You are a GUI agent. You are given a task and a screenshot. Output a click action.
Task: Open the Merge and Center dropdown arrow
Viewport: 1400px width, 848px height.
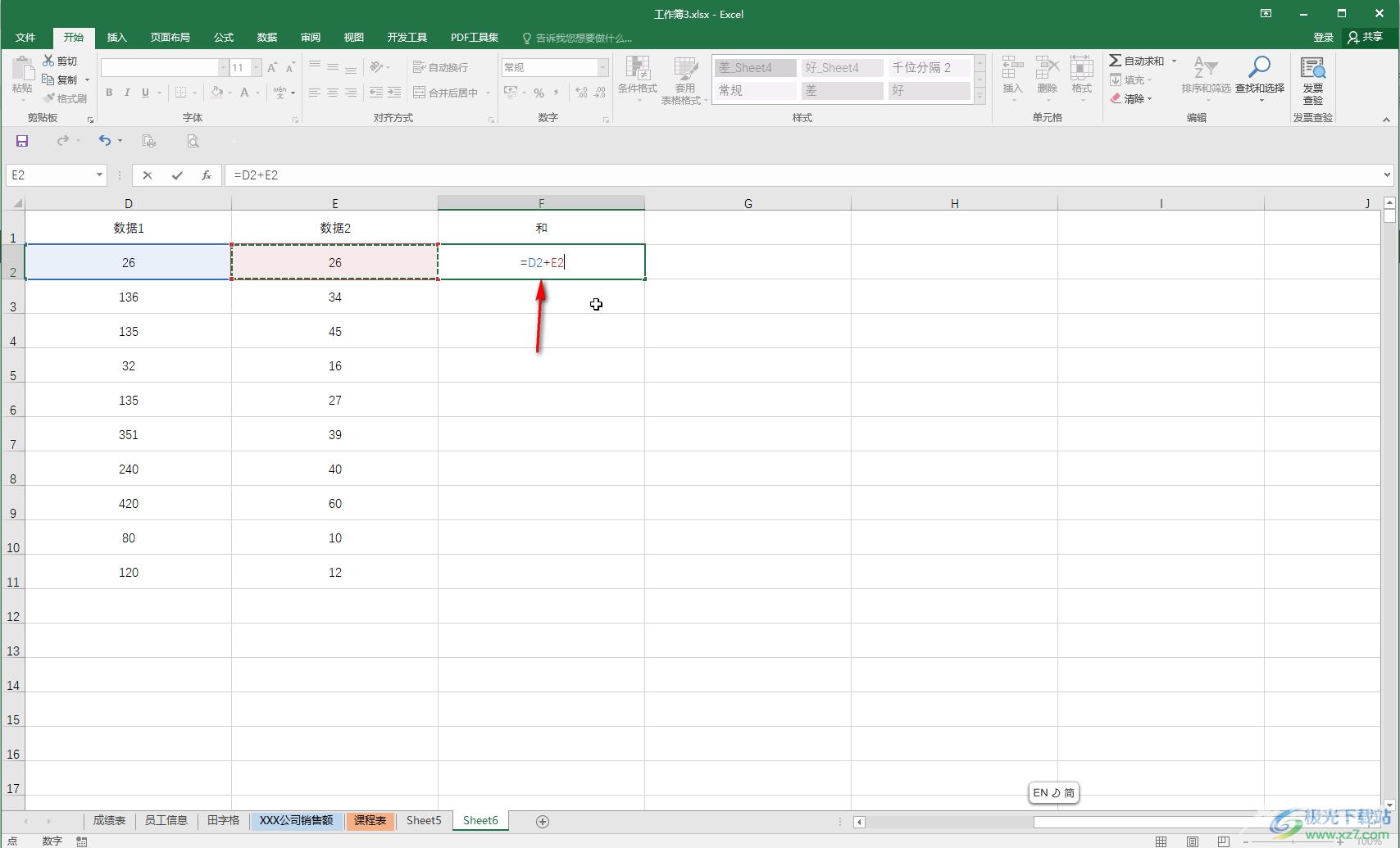(488, 93)
